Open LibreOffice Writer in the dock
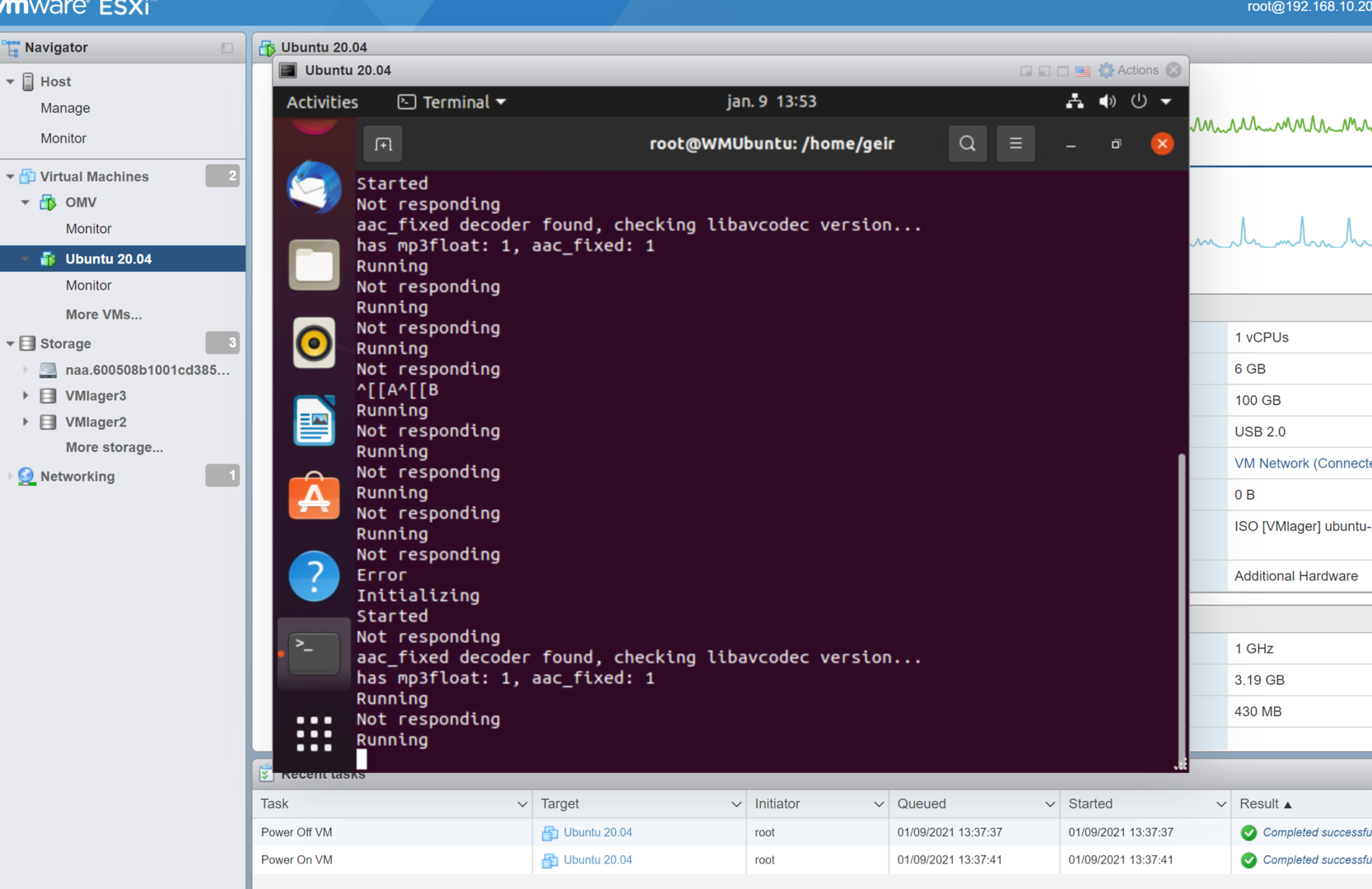Image resolution: width=1372 pixels, height=889 pixels. coord(314,420)
